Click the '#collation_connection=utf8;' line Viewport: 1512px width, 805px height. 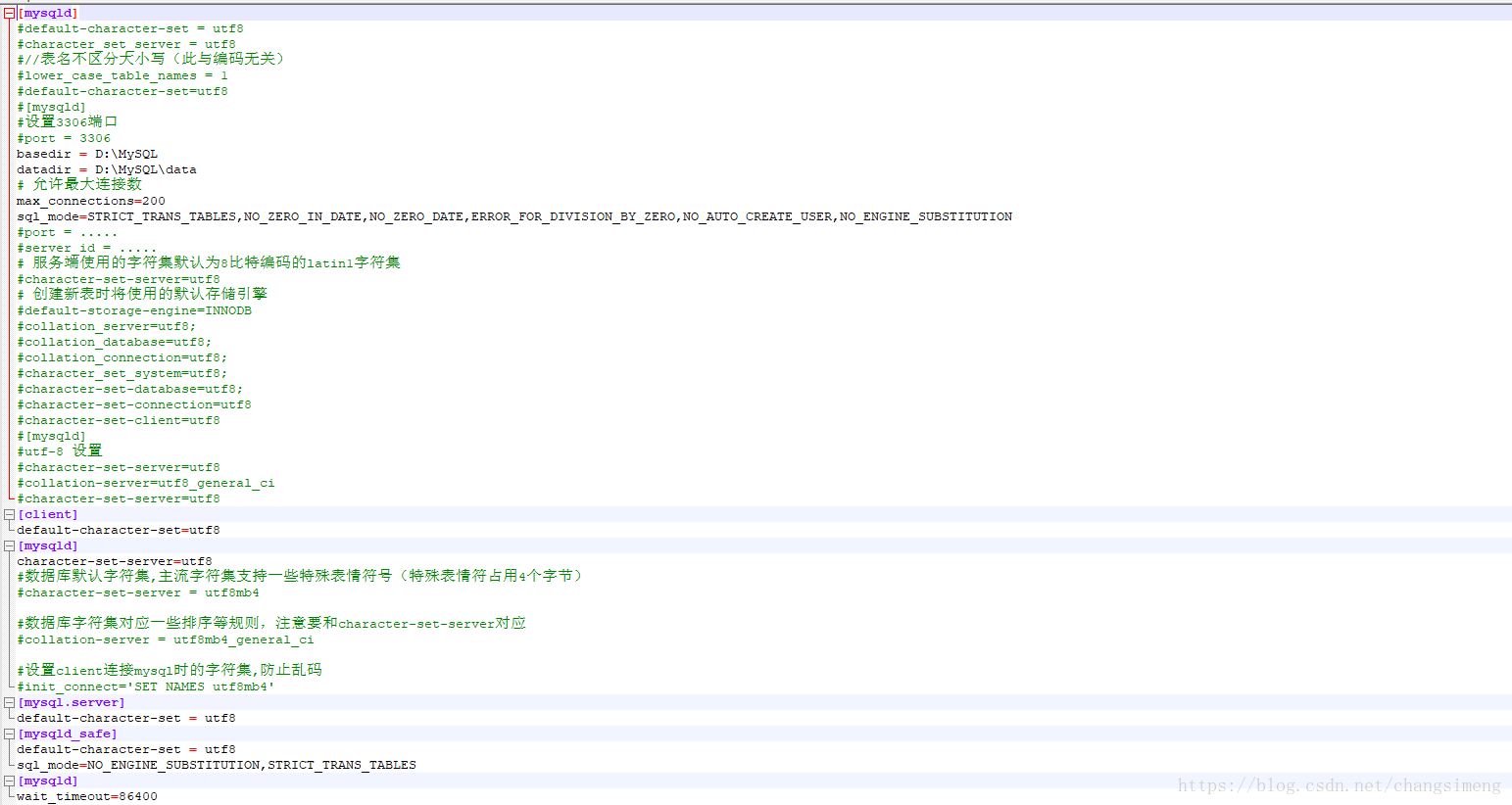[122, 357]
